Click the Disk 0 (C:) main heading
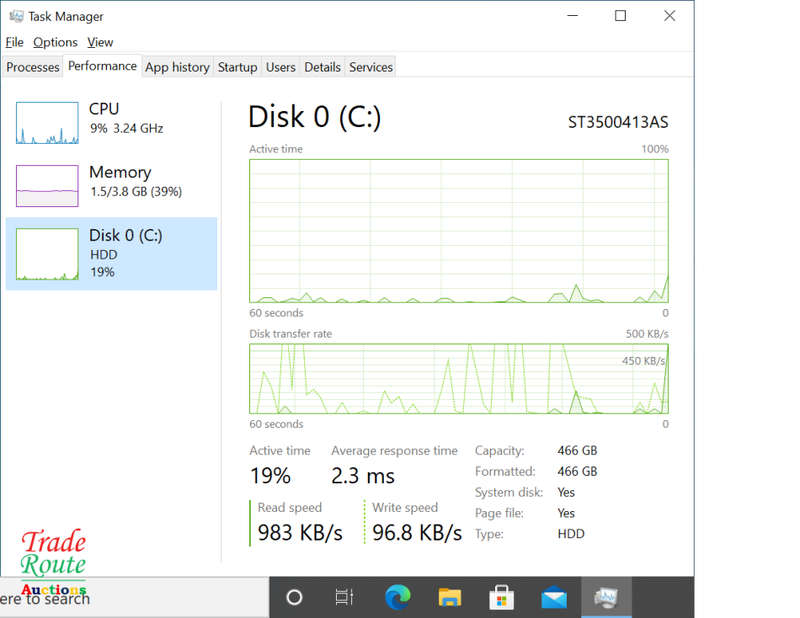This screenshot has height=618, width=800. pyautogui.click(x=314, y=117)
